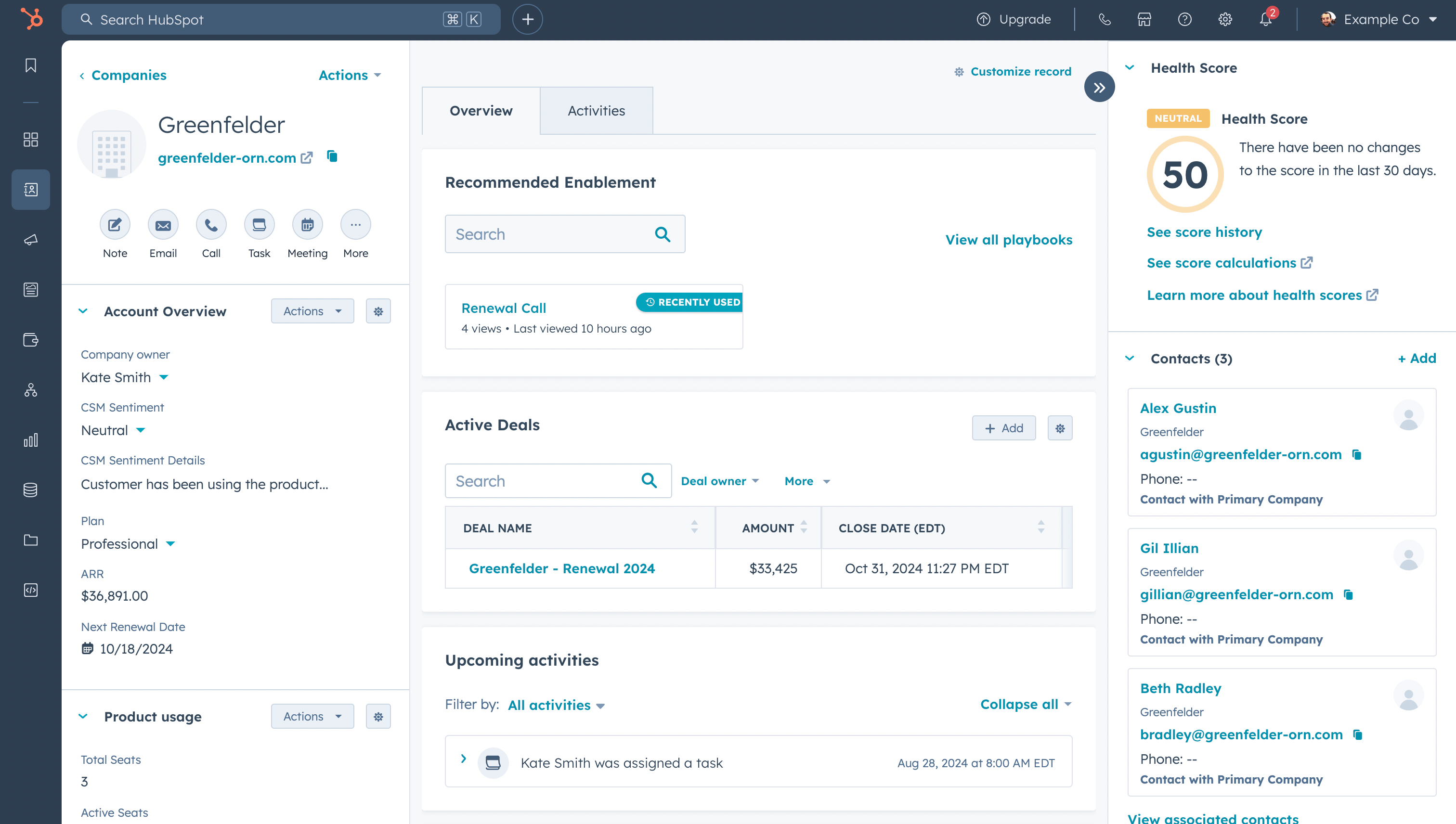Open the CSM Sentiment Neutral dropdown

click(x=113, y=430)
